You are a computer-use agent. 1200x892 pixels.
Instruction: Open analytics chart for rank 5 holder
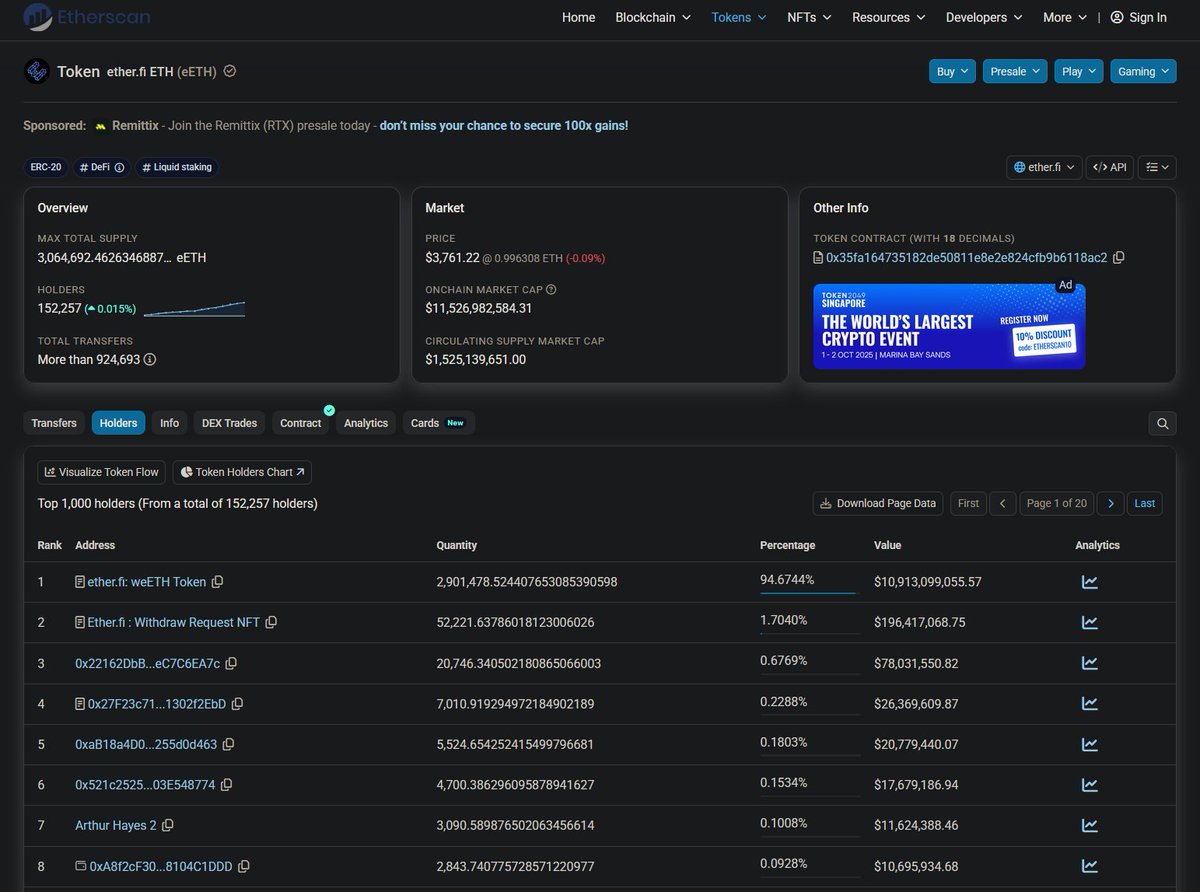coord(1090,744)
